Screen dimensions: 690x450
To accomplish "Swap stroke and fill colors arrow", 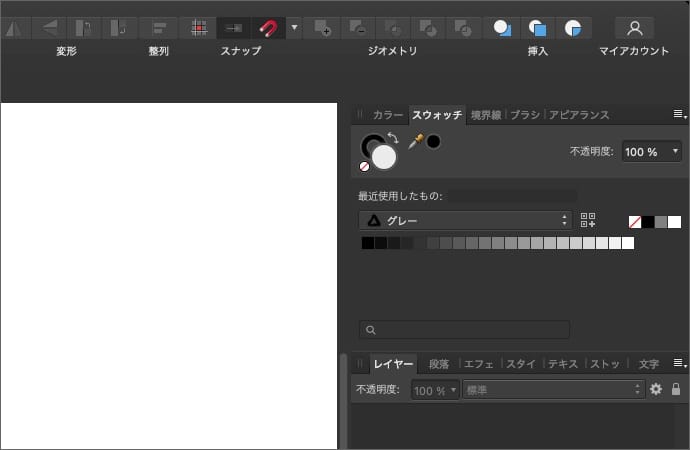I will click(x=393, y=138).
